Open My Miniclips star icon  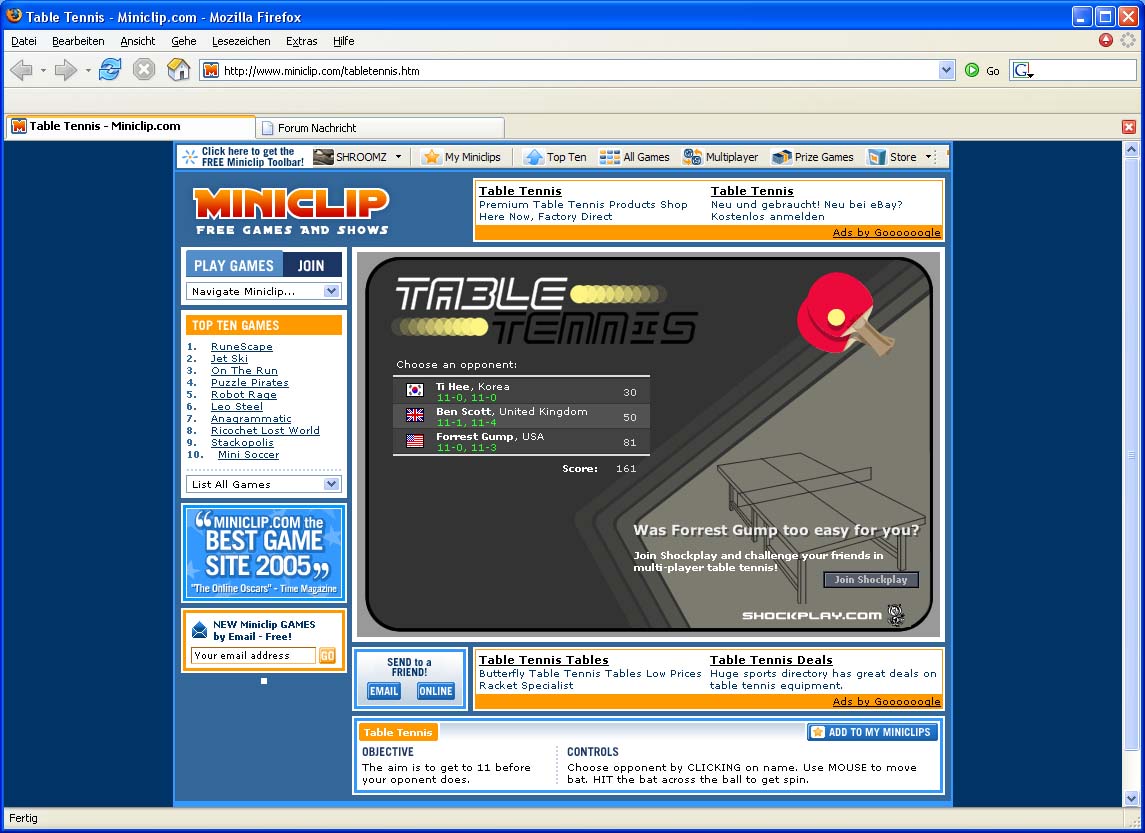tap(432, 157)
